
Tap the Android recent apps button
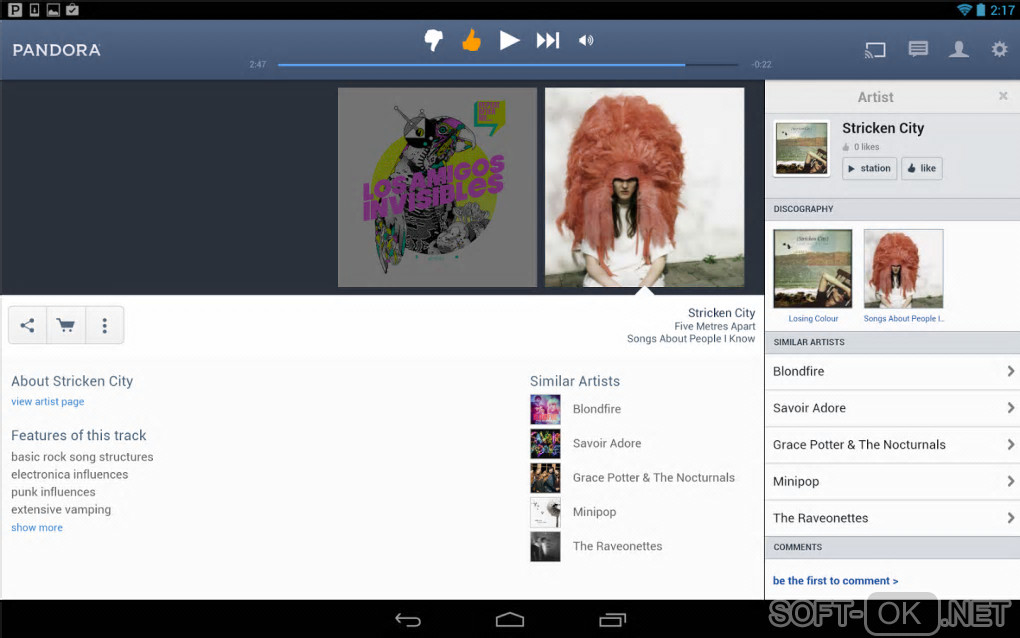pyautogui.click(x=612, y=620)
